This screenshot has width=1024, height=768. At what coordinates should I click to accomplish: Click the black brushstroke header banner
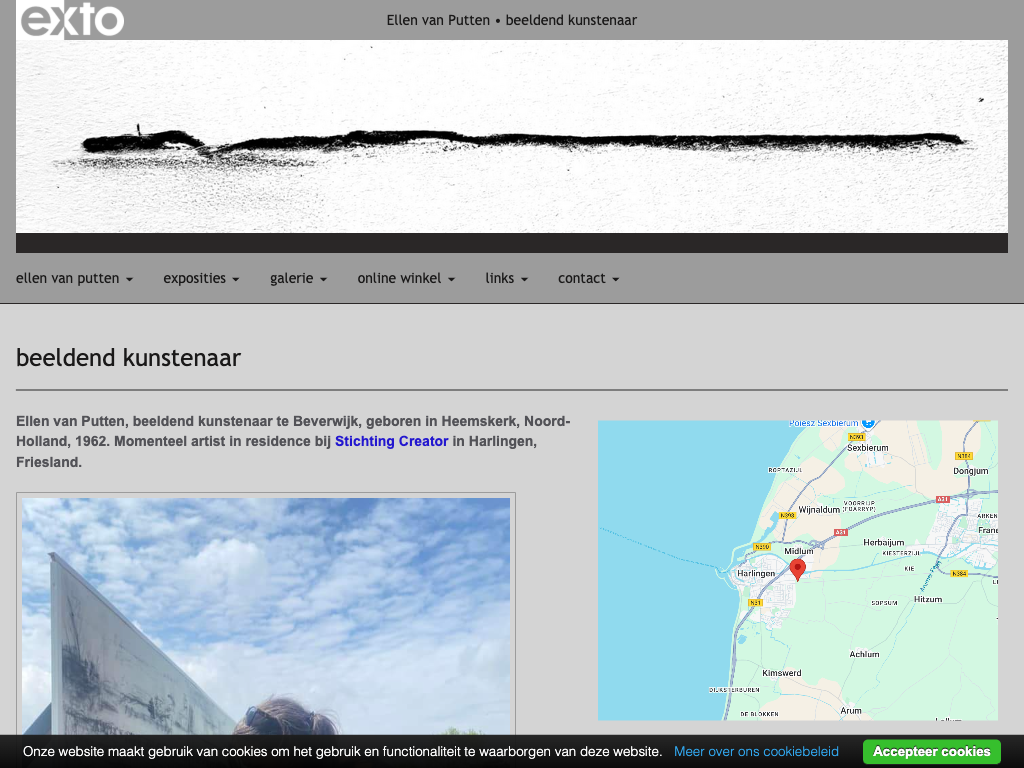point(512,137)
